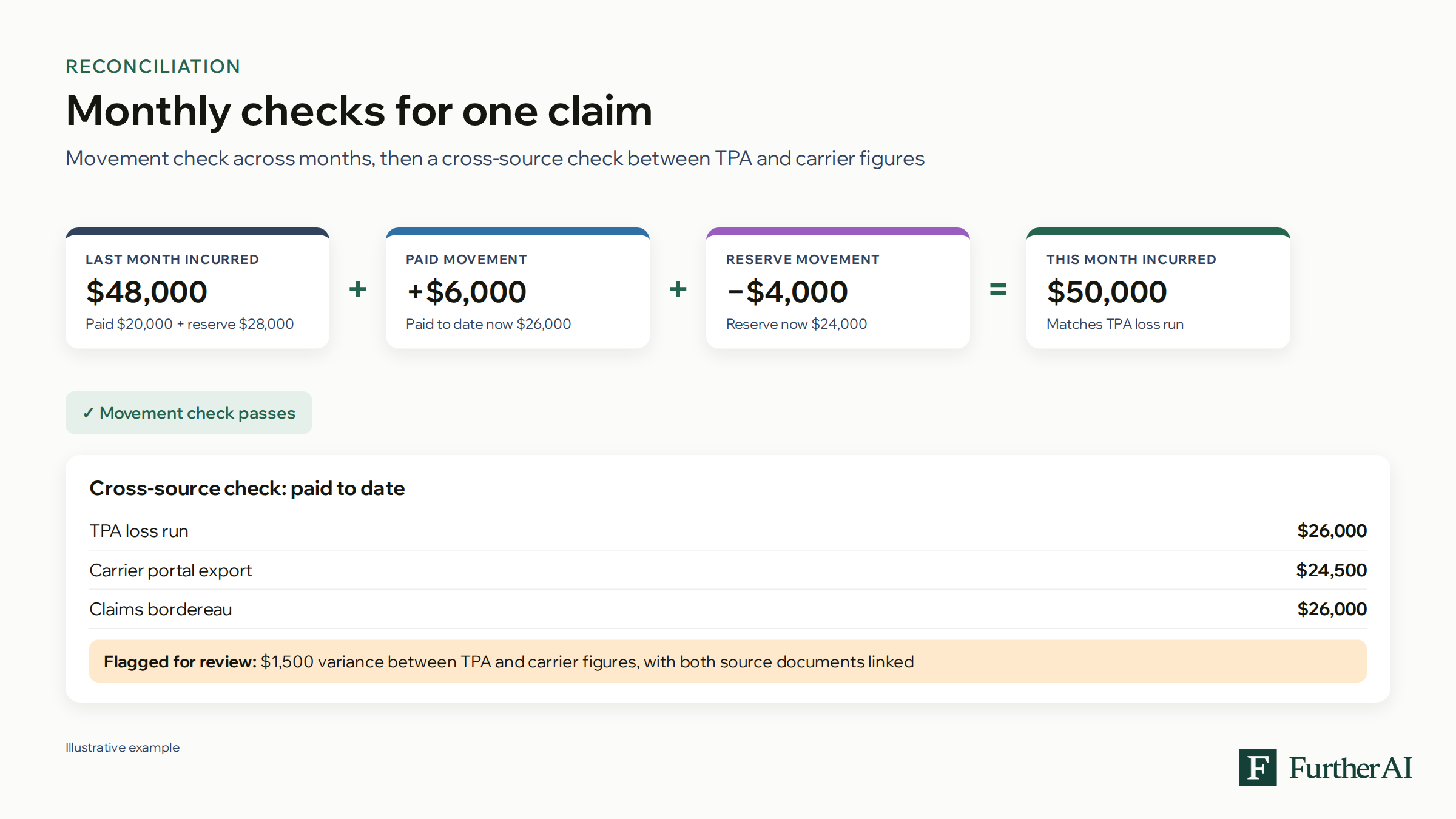Click the 'Claims bordereau' row label
The width and height of the screenshot is (1456, 819).
point(161,609)
